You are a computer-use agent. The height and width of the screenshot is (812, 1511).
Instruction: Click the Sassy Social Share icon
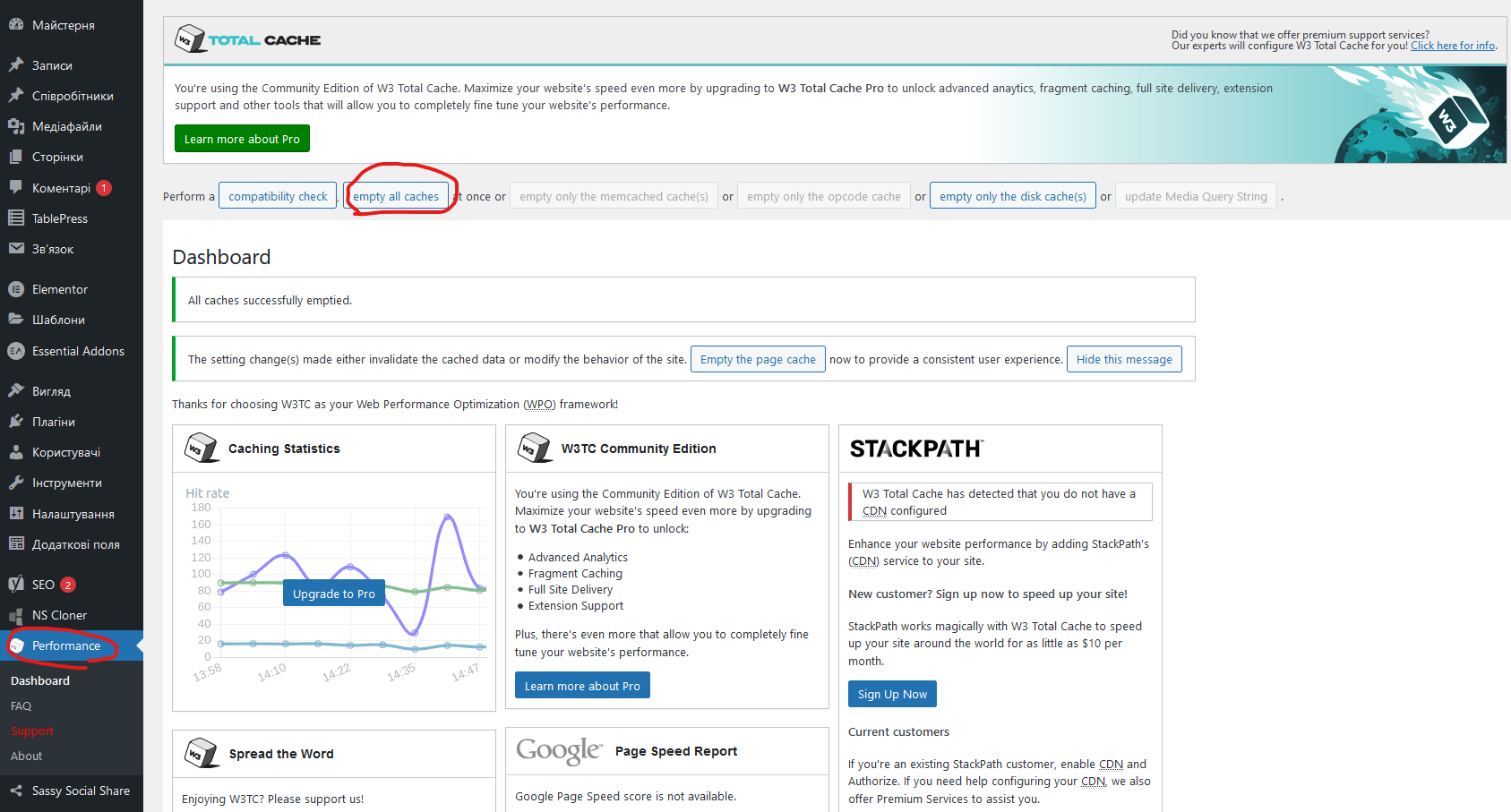tap(16, 791)
